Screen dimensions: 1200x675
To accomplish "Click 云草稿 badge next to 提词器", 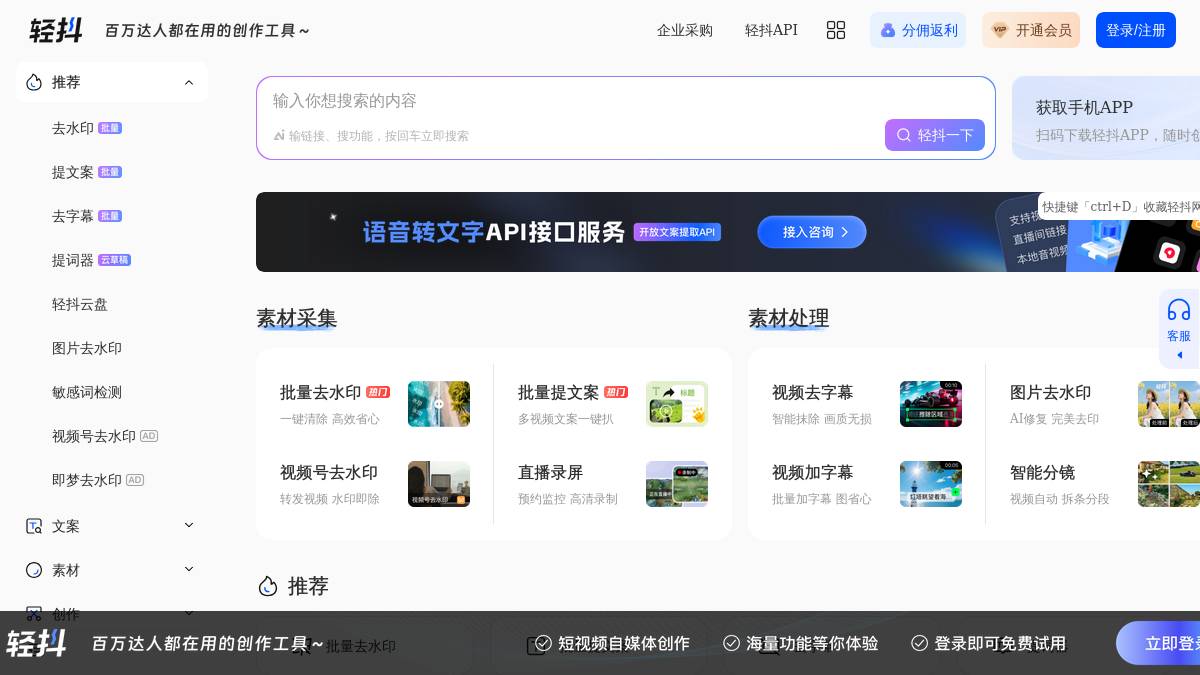I will (114, 260).
